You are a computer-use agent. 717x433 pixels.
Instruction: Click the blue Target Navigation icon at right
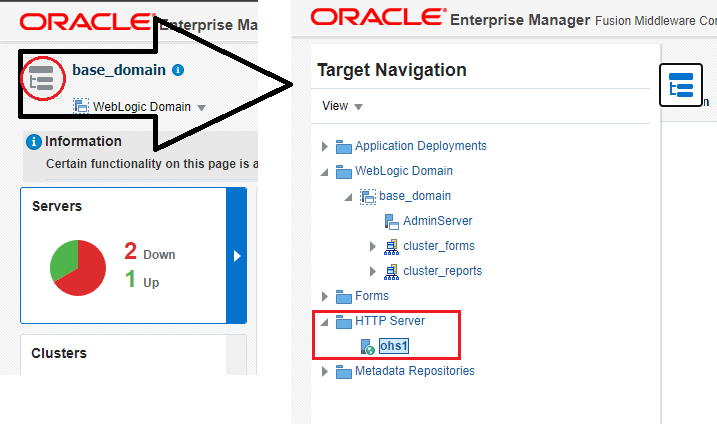coord(680,85)
